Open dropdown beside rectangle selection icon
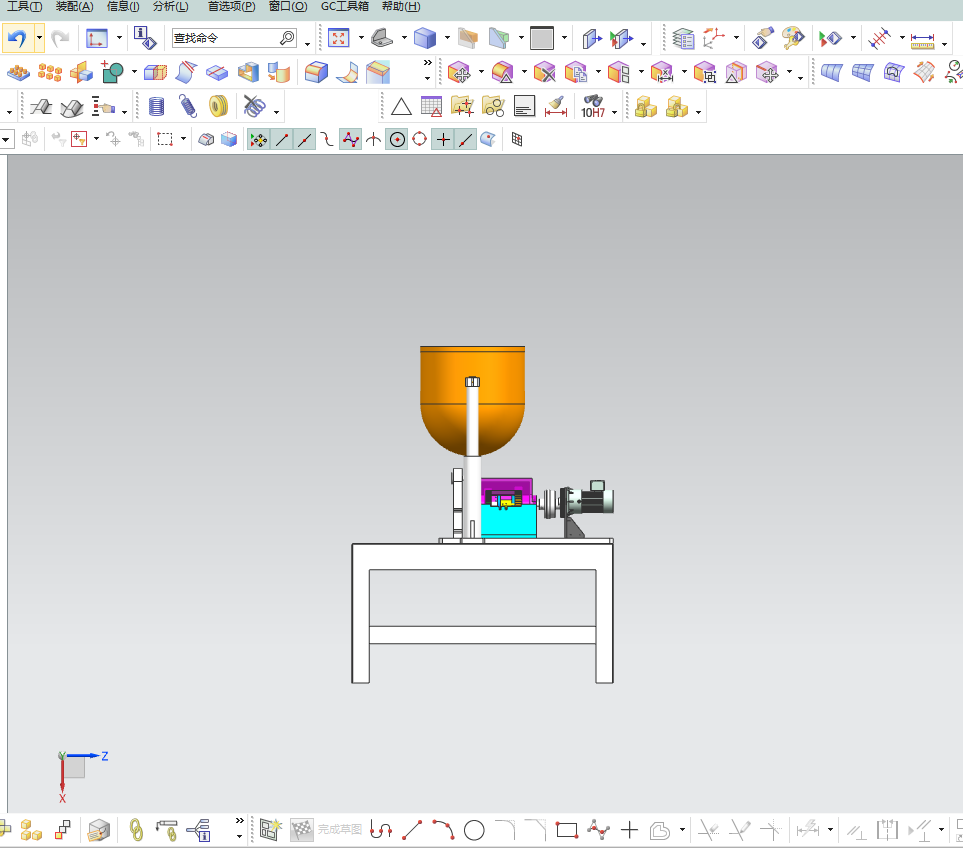 point(183,139)
